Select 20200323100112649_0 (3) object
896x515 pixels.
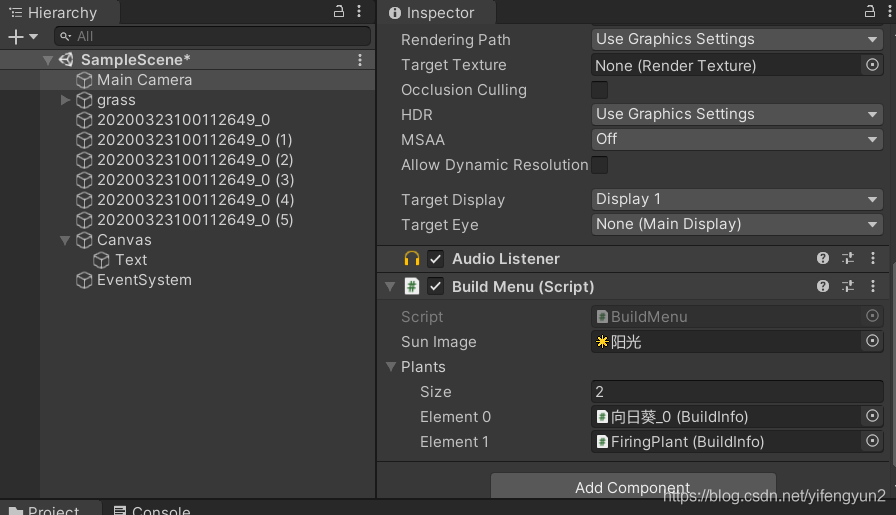[195, 180]
